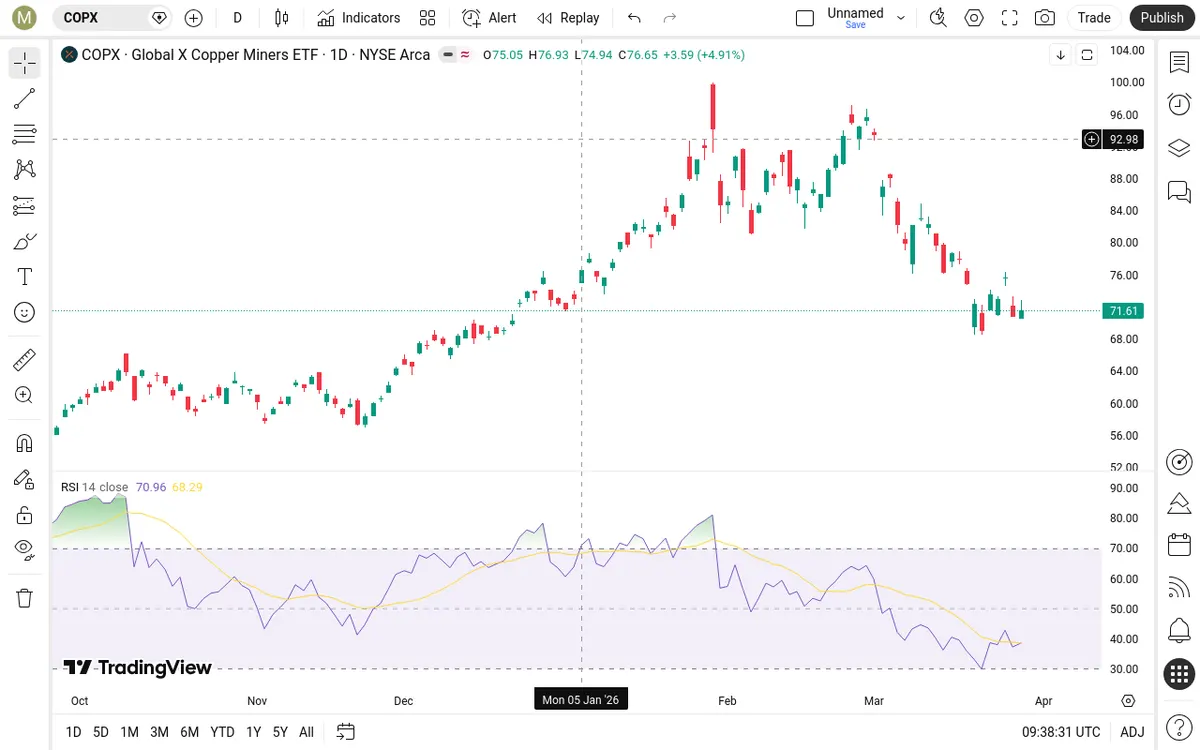The height and width of the screenshot is (750, 1200).
Task: Publish the chart idea
Action: [1162, 17]
